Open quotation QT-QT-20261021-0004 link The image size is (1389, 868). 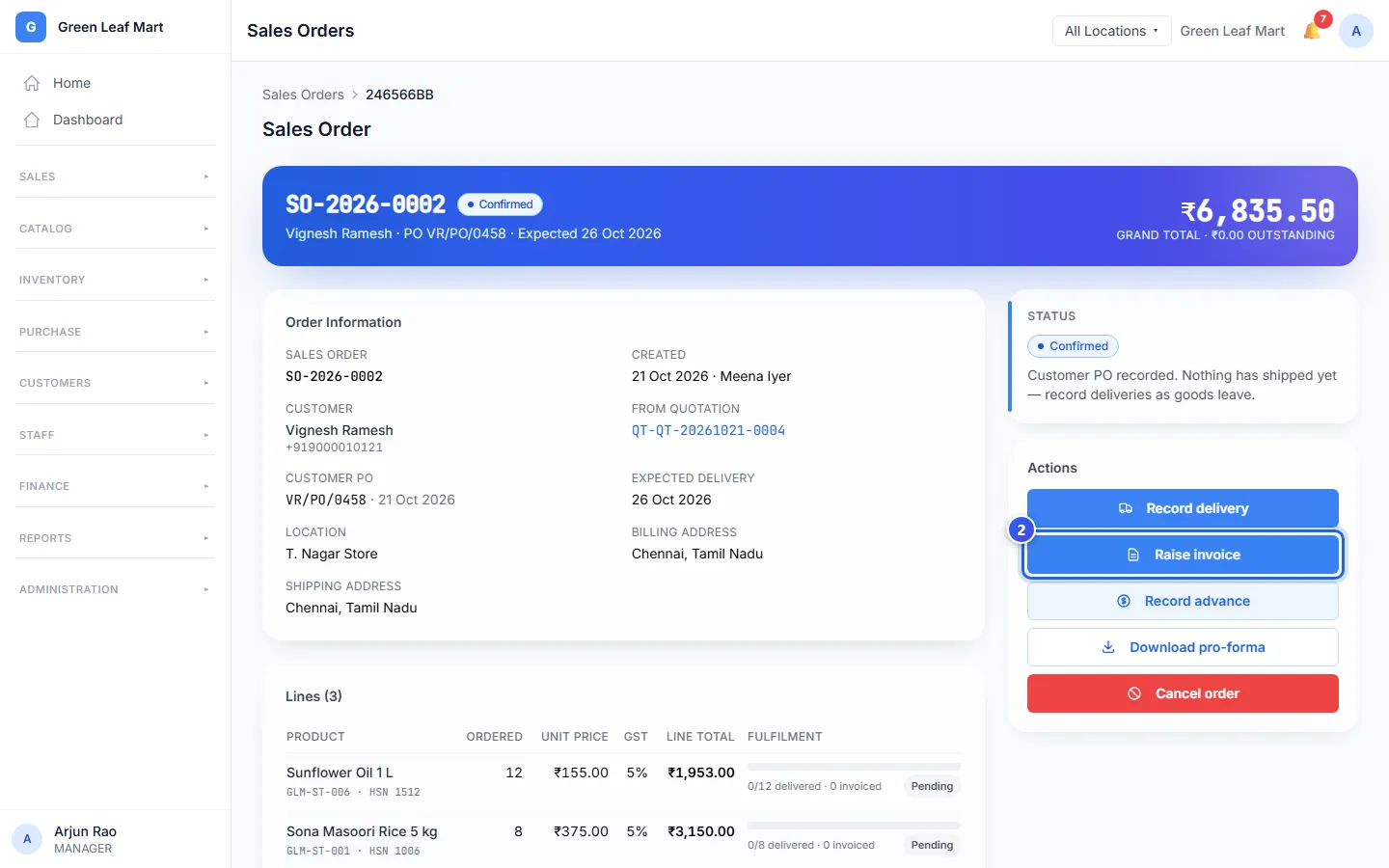pyautogui.click(x=708, y=430)
